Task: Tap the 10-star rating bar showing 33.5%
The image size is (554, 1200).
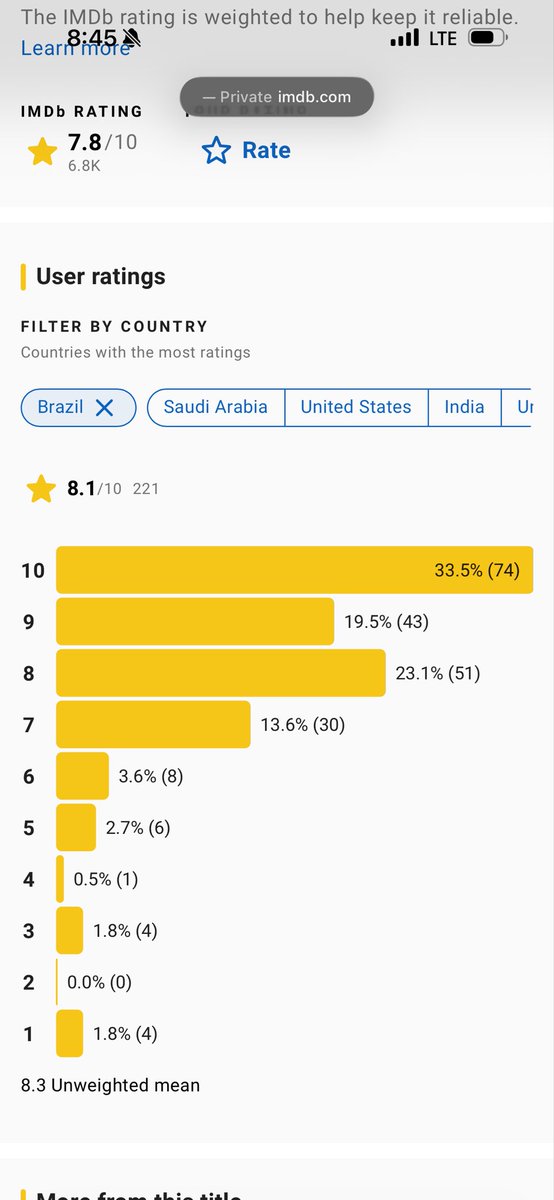Action: click(294, 570)
